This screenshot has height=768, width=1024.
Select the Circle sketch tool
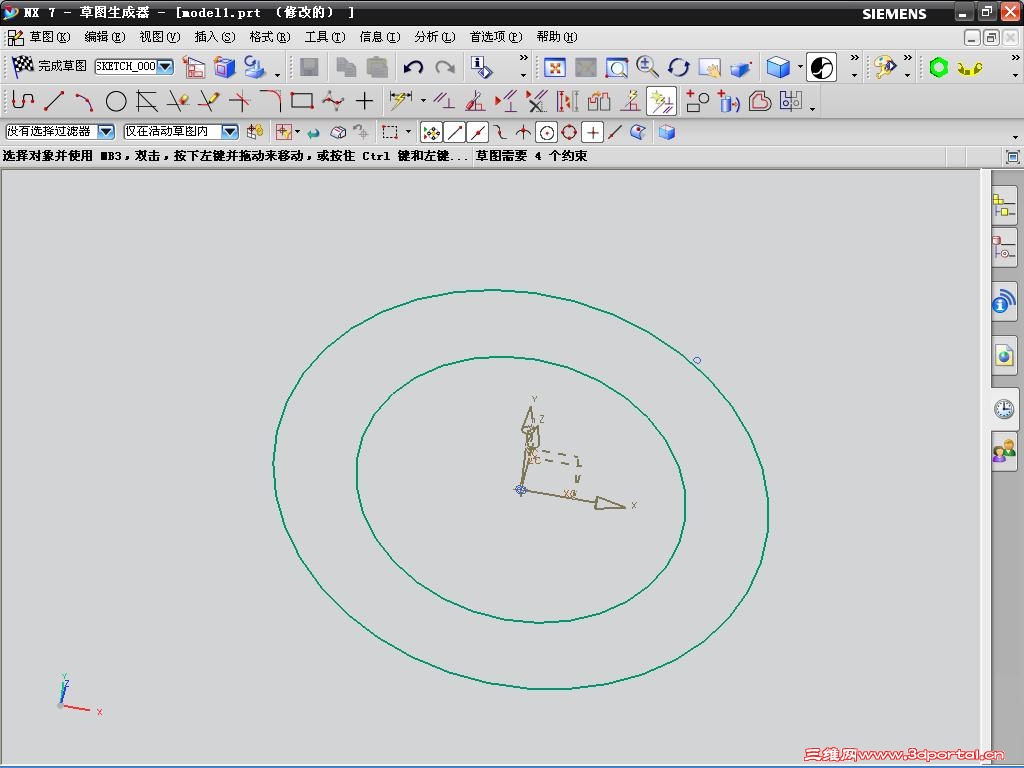point(116,101)
